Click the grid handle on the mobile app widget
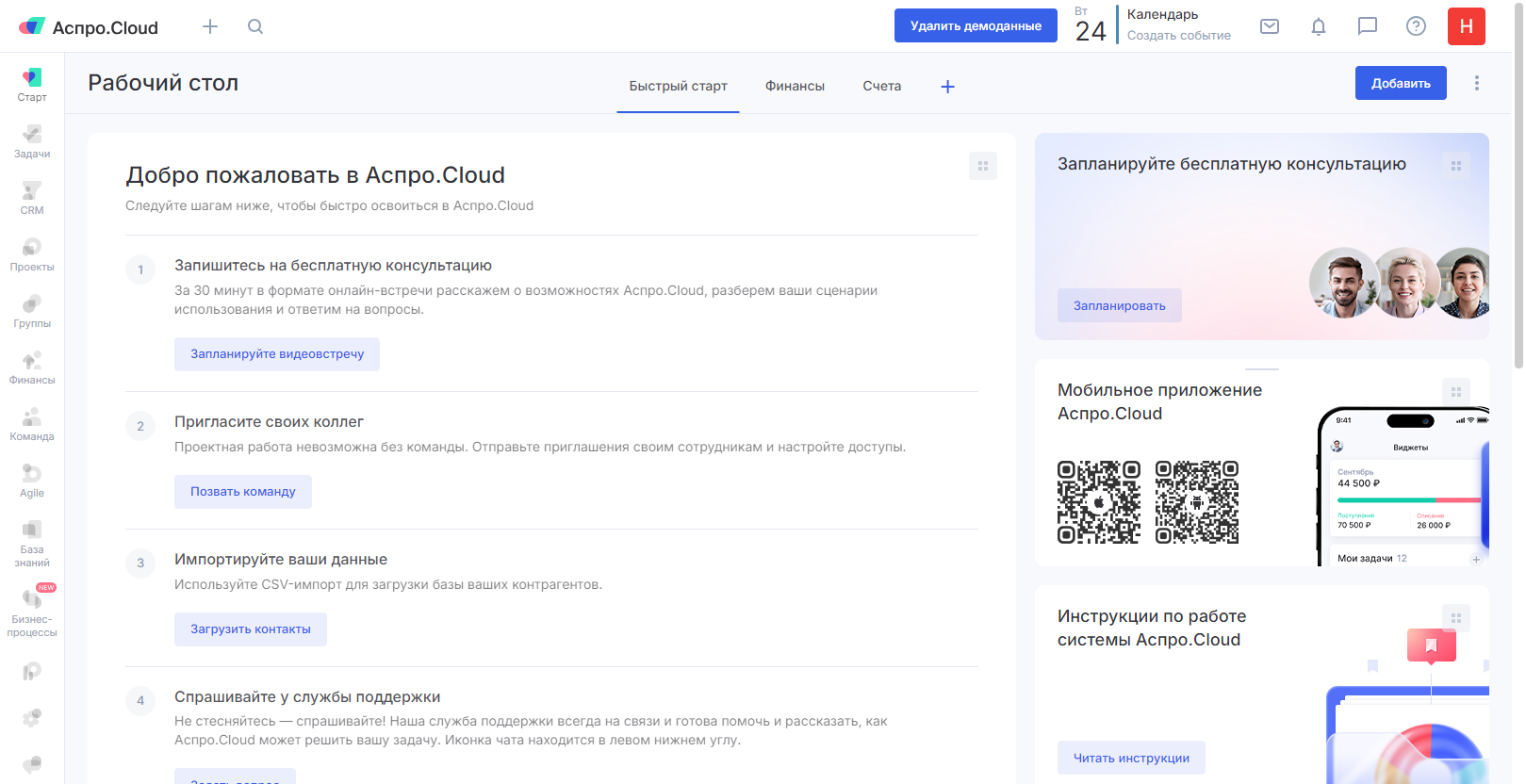 (1456, 392)
